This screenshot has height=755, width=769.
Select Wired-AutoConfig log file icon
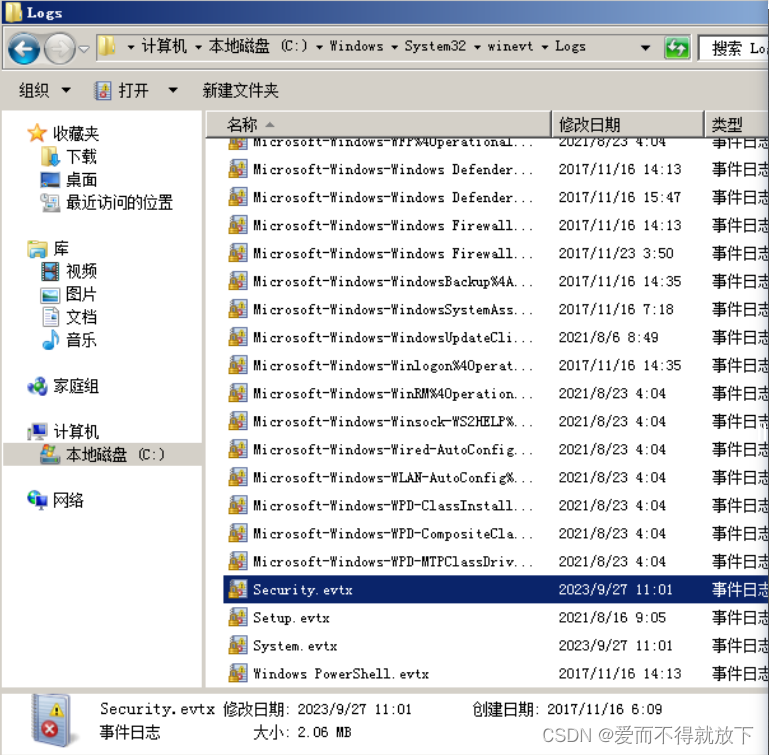(238, 449)
